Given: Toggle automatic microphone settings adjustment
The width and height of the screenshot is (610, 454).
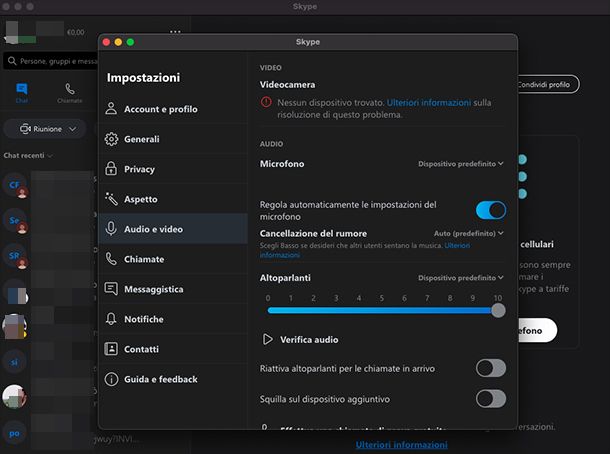Looking at the screenshot, I should point(491,210).
